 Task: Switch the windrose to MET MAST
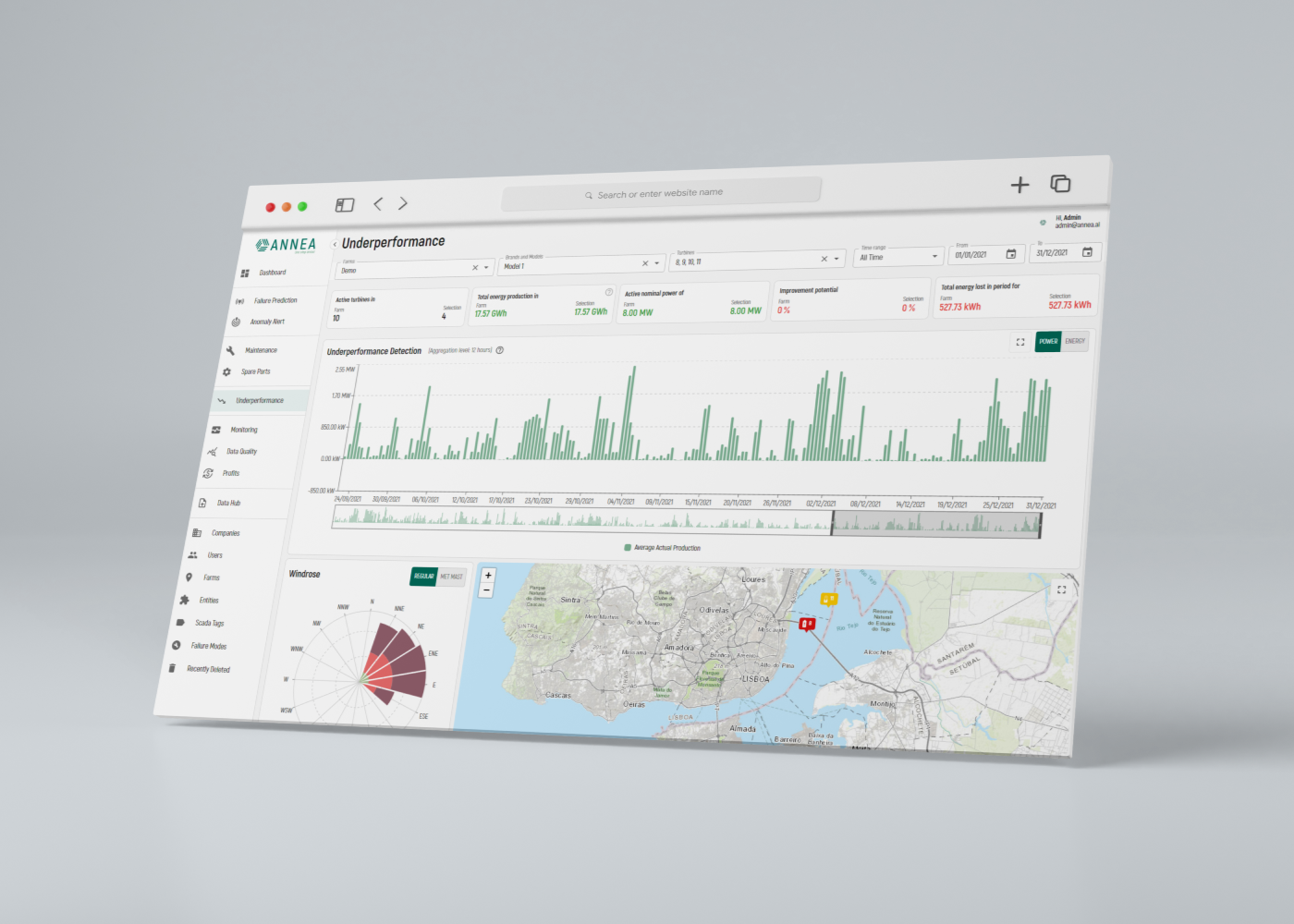(452, 577)
